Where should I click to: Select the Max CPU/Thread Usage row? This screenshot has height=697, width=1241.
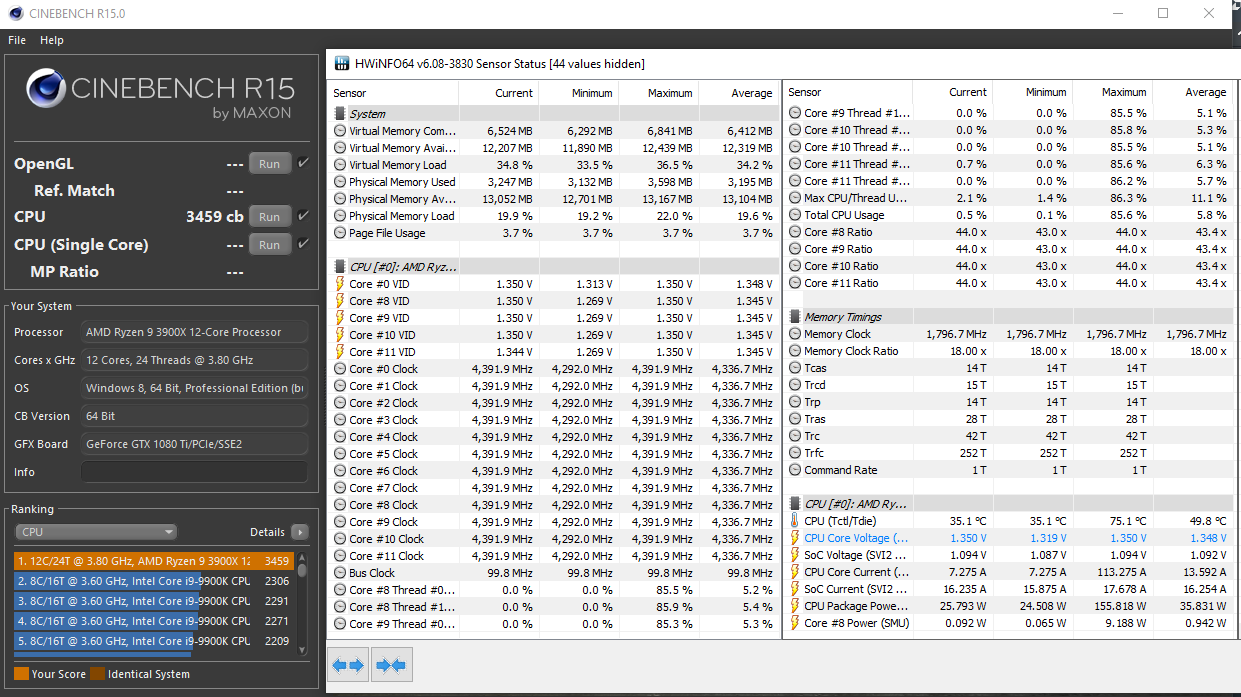coord(1009,198)
